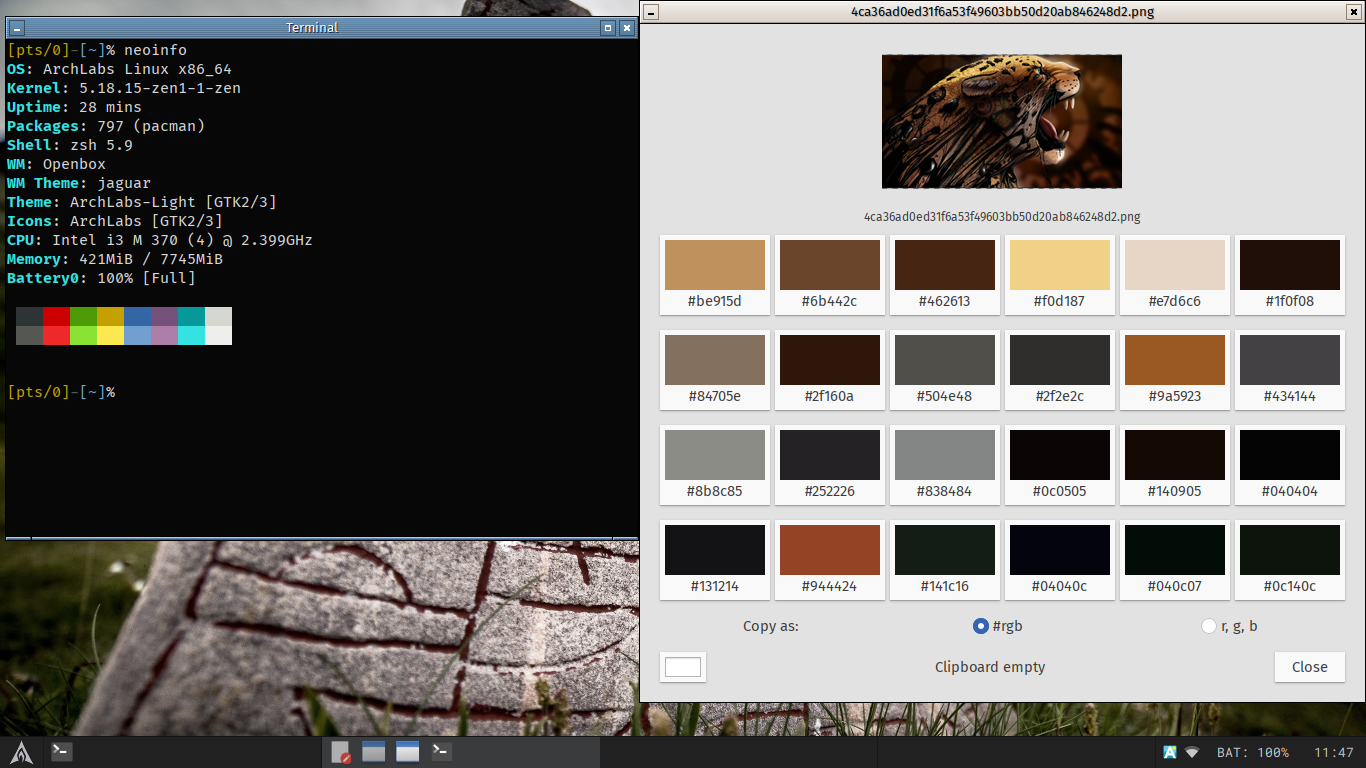
Task: Choose the #504e48 gray swatch
Action: tap(945, 370)
